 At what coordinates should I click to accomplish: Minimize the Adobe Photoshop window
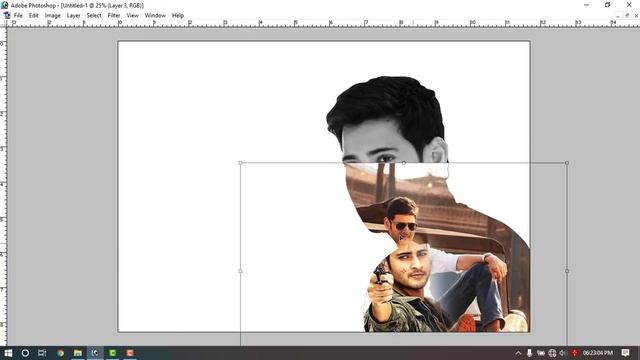point(587,5)
